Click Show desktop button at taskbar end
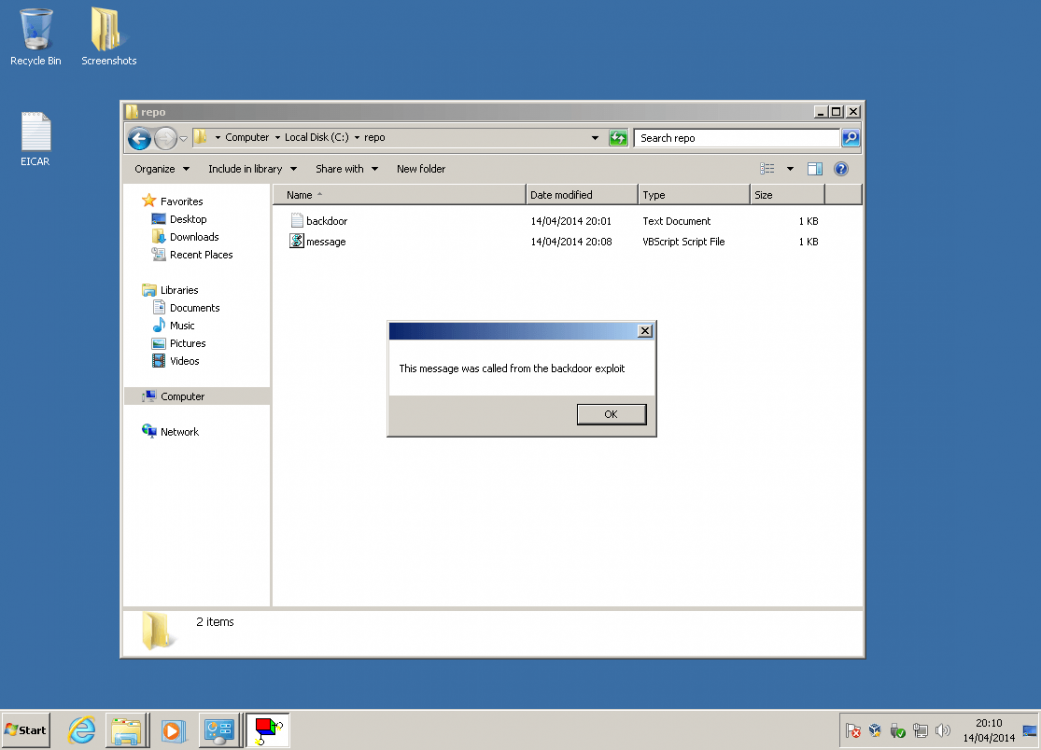1041x750 pixels. pyautogui.click(x=1030, y=730)
